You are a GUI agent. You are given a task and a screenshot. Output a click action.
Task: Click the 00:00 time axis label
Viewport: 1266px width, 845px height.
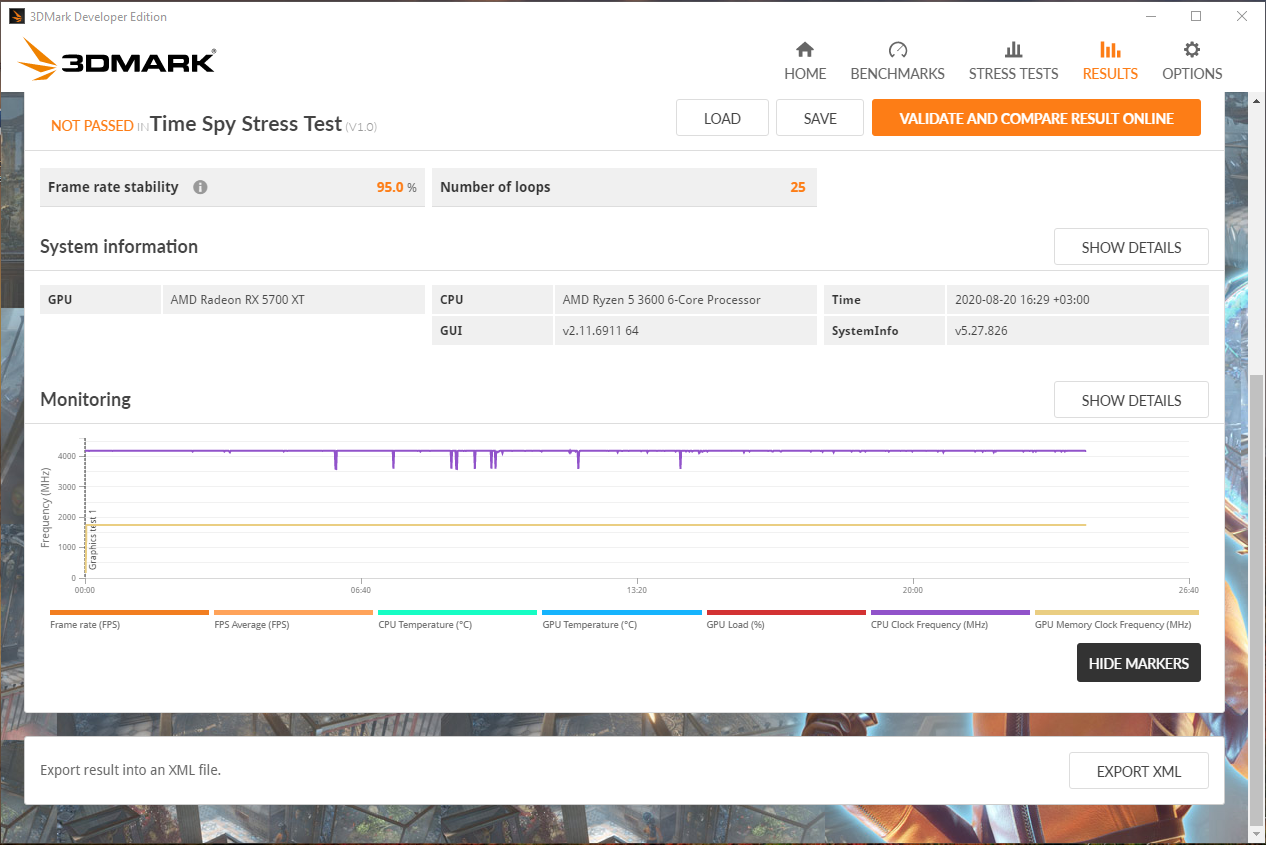(85, 590)
